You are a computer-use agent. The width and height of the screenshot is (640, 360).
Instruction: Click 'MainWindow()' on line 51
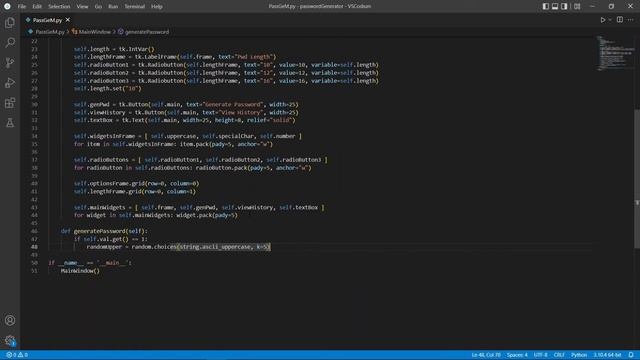[x=80, y=271]
